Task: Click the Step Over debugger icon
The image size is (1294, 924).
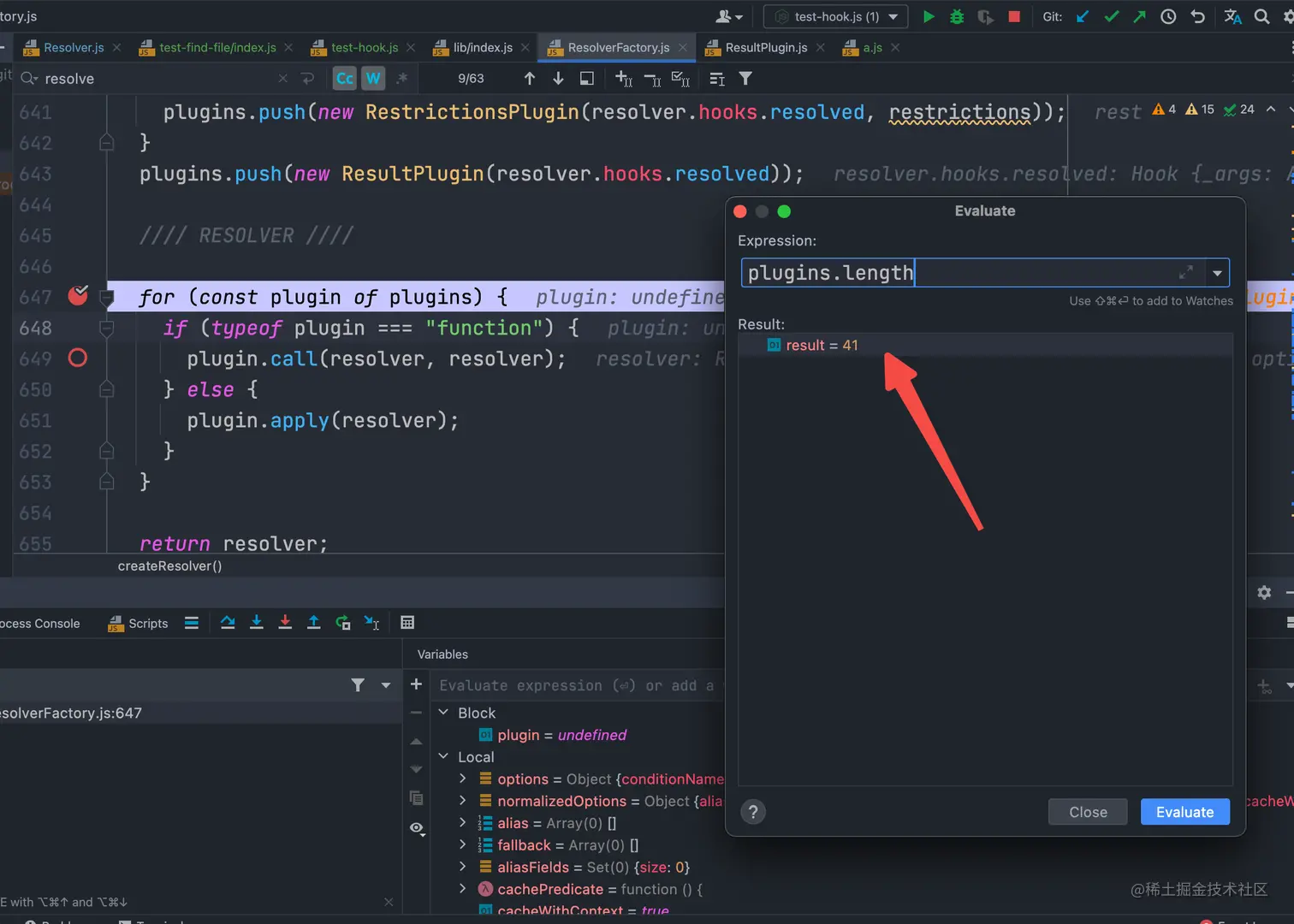Action: (x=228, y=623)
